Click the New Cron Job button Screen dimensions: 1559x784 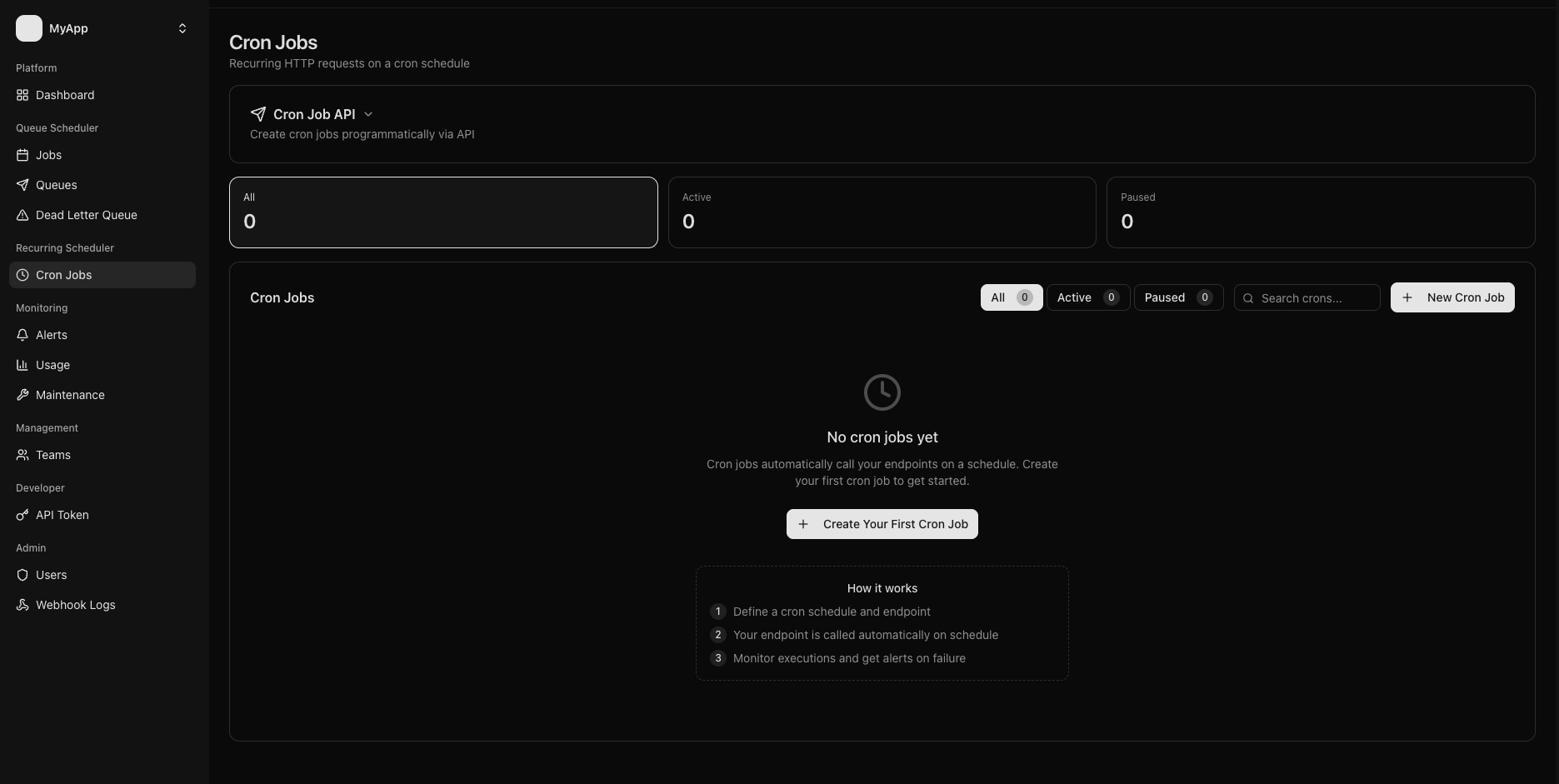pyautogui.click(x=1452, y=297)
